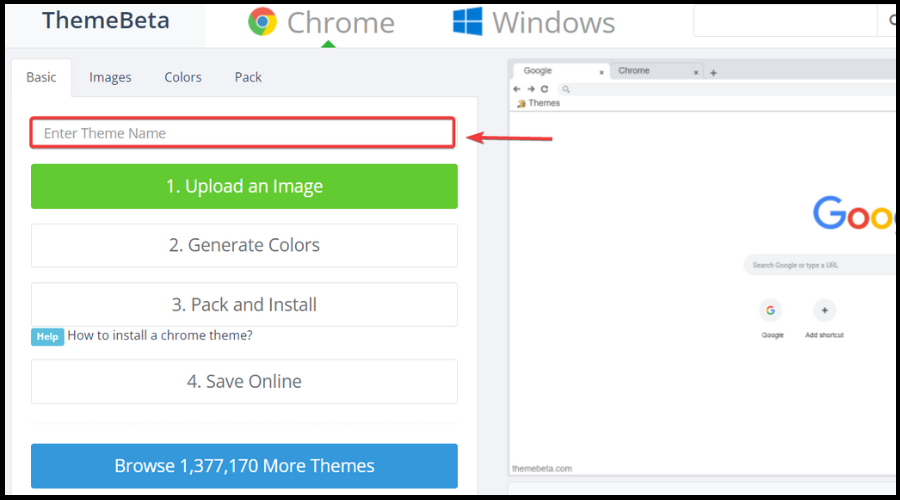
Task: Click the themebeta.com text in preview
Action: coord(542,468)
